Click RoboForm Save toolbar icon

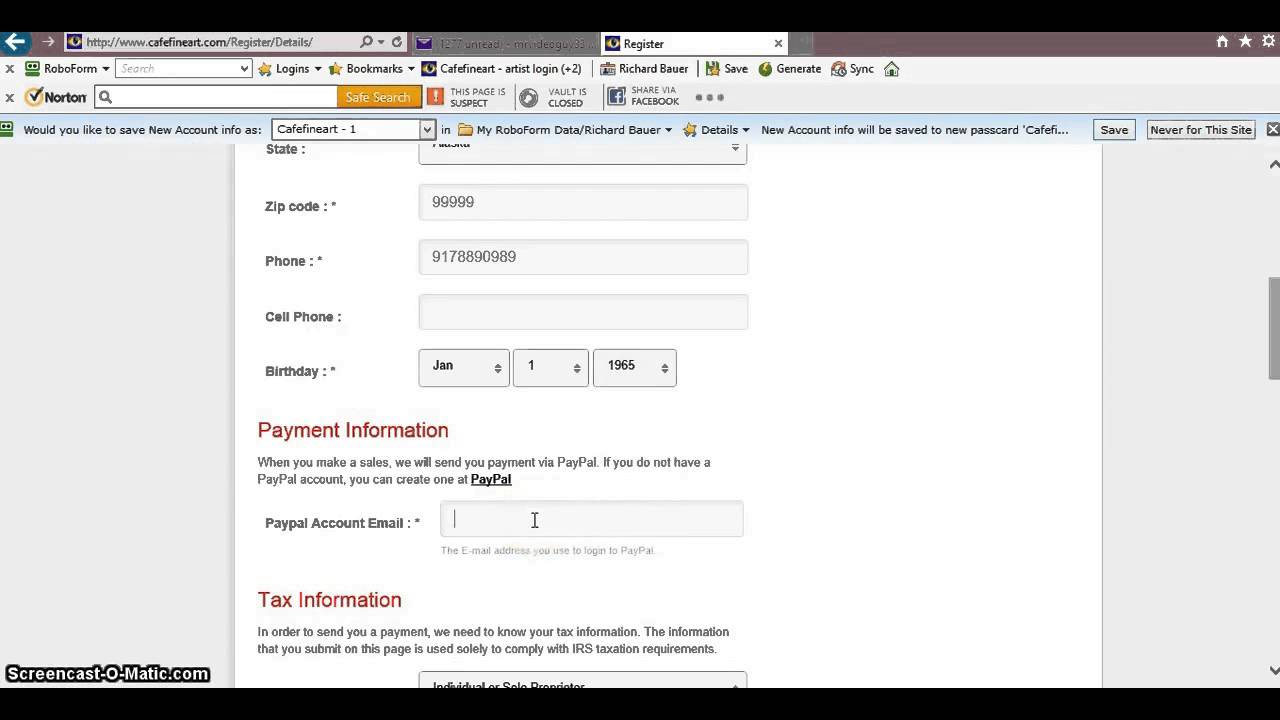coord(727,69)
